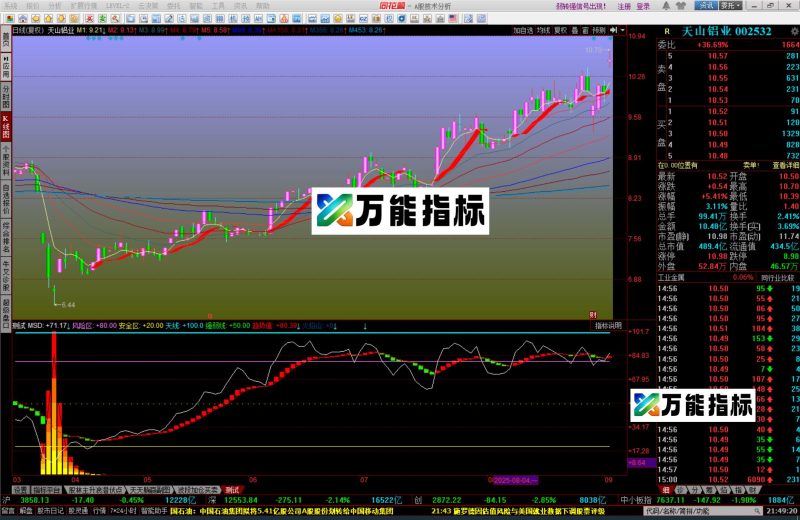
Task: Click the 2025-08-04 date marker on timeline
Action: point(515,480)
